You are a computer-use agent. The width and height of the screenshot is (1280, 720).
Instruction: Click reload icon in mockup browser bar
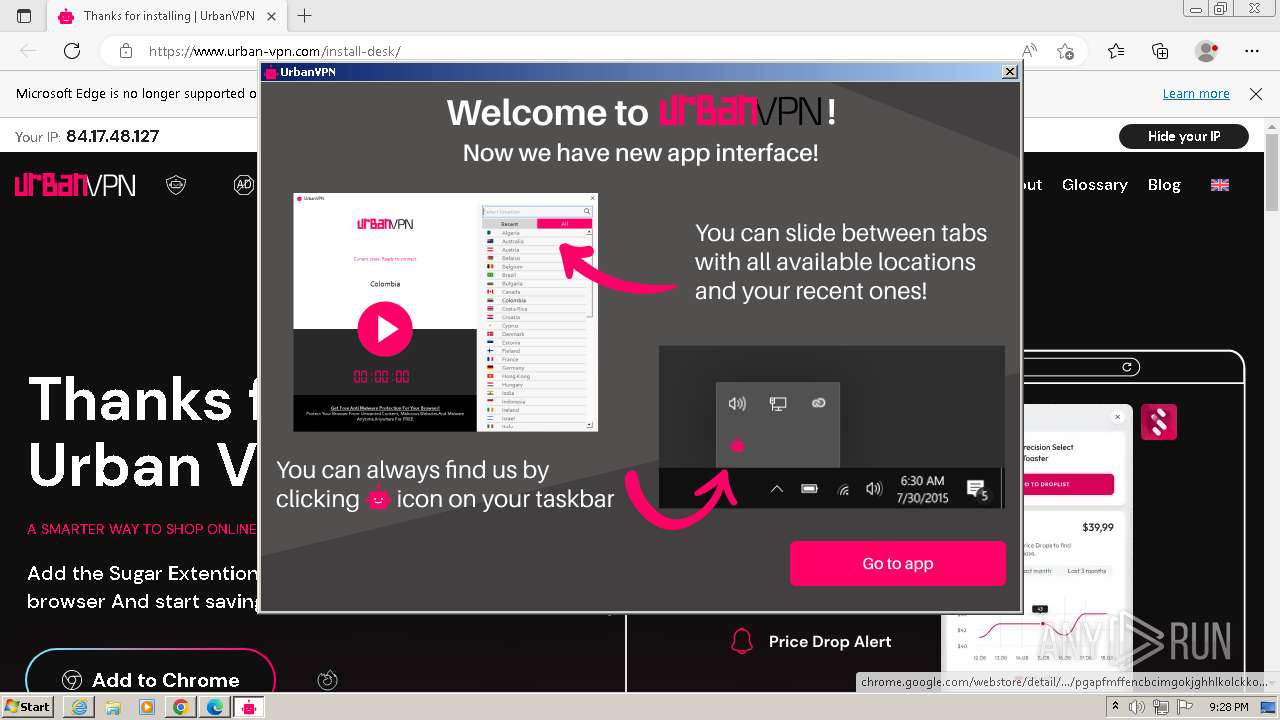(1127, 367)
